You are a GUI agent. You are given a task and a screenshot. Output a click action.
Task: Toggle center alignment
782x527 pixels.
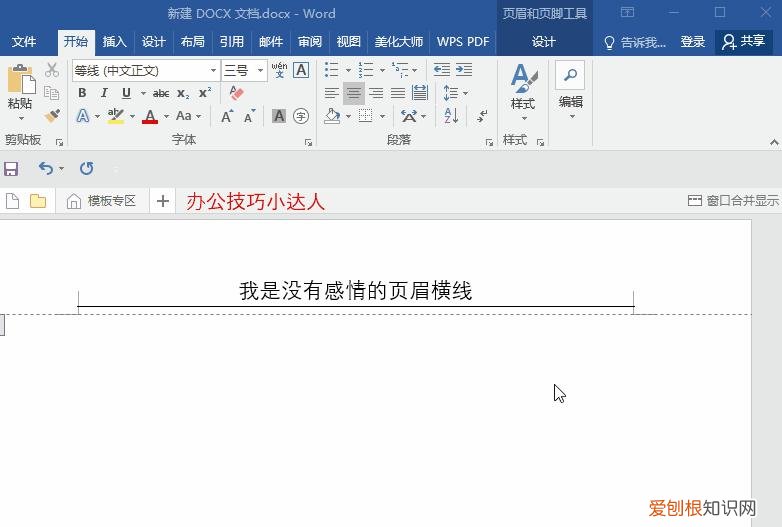[354, 93]
